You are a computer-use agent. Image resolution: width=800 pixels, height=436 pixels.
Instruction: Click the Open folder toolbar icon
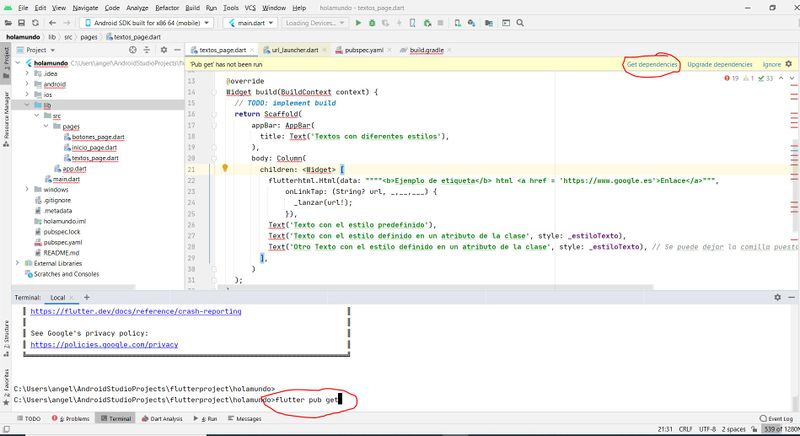pyautogui.click(x=8, y=23)
